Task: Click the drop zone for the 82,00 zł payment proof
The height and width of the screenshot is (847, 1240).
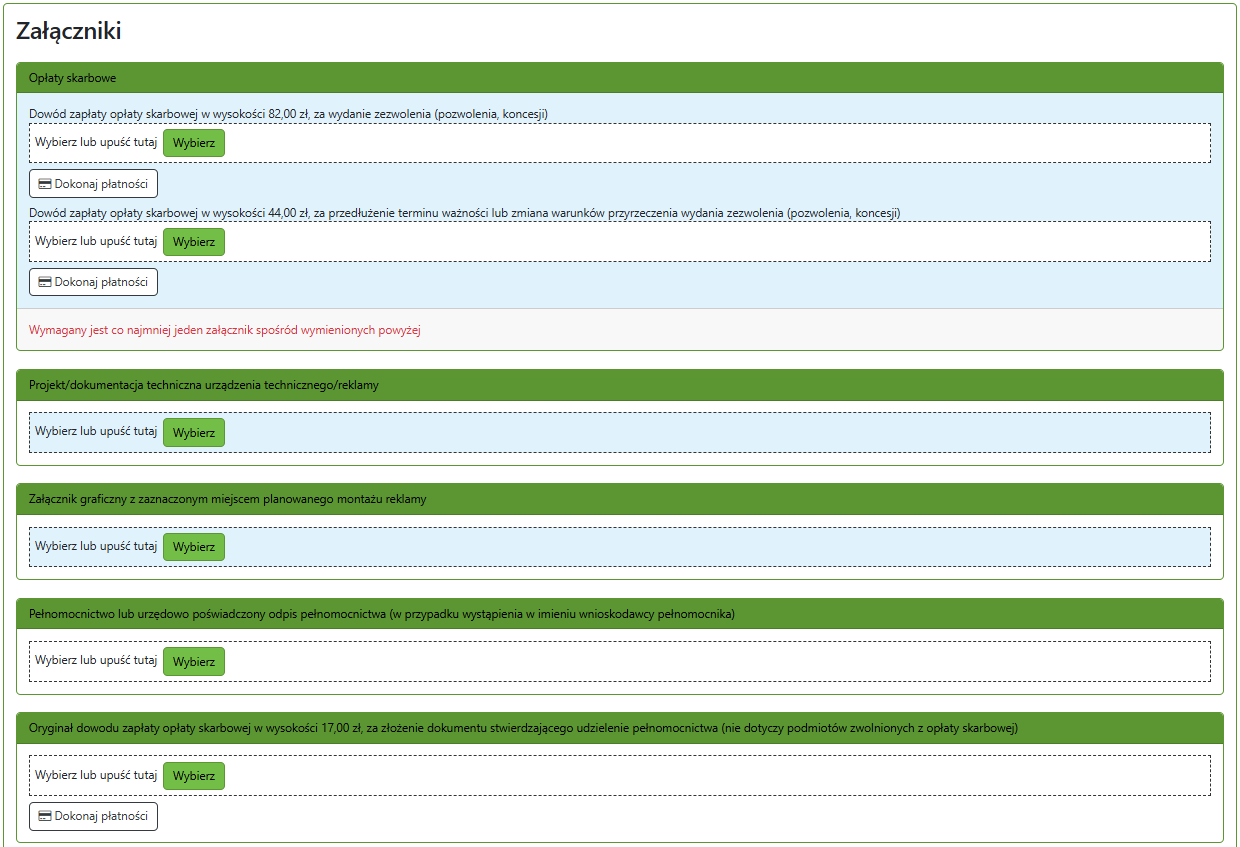Action: tap(700, 143)
